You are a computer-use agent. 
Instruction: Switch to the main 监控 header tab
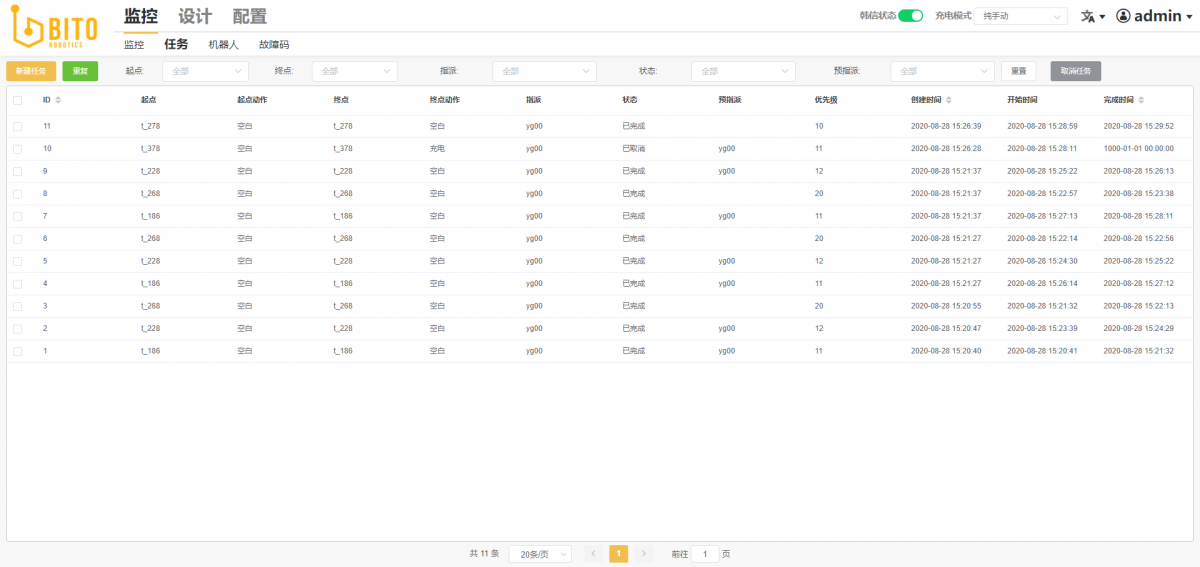[x=141, y=16]
